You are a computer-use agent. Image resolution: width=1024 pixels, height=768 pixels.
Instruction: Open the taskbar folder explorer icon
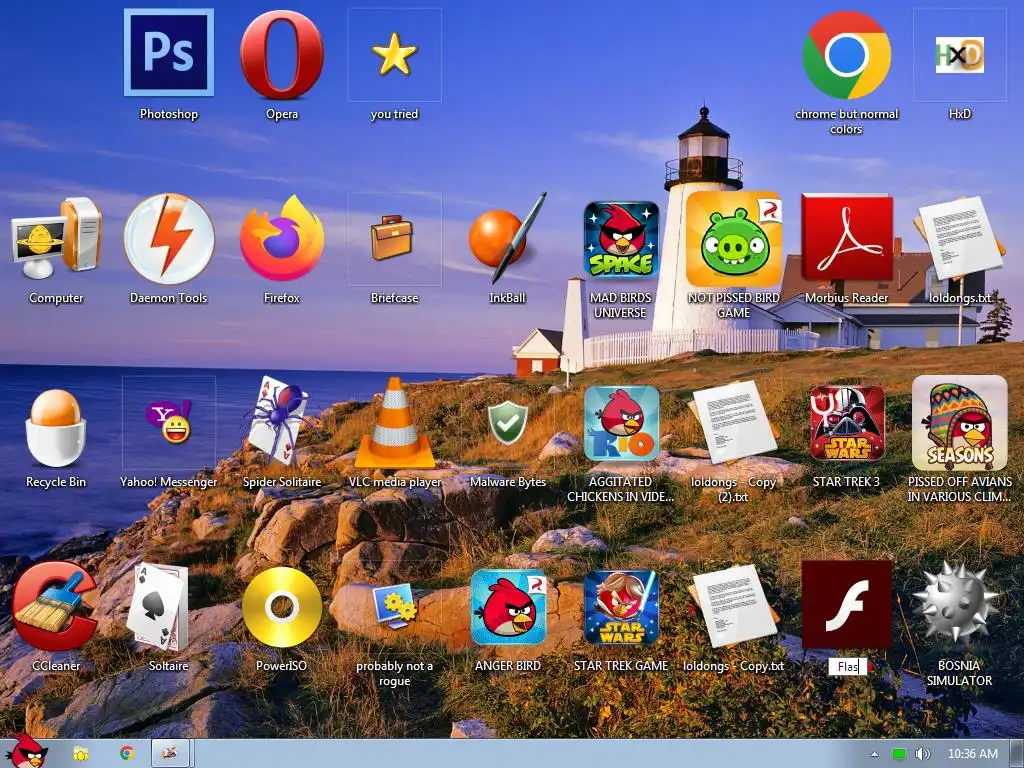pyautogui.click(x=80, y=754)
